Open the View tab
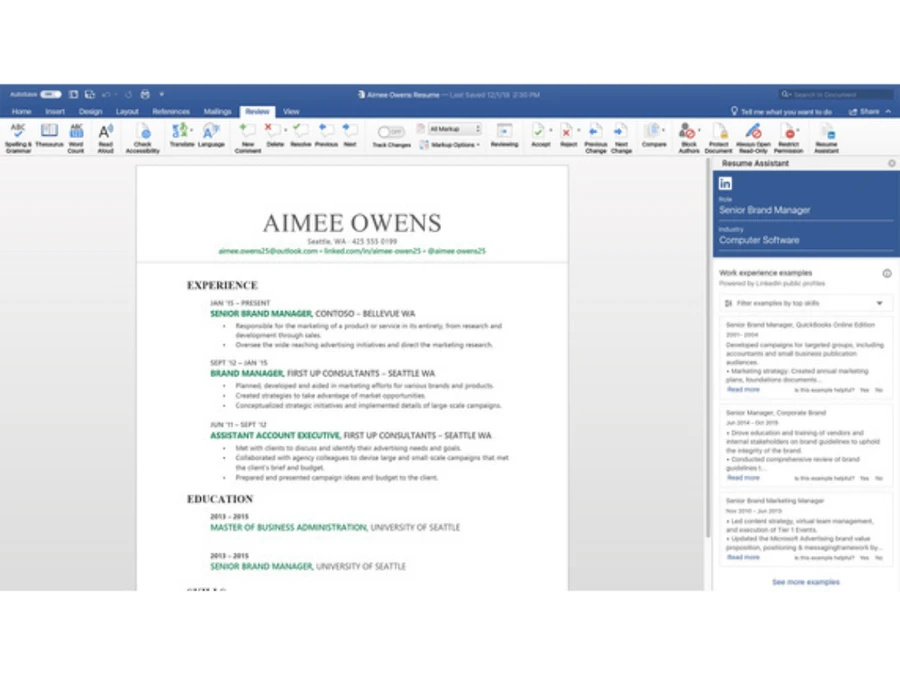 (291, 111)
